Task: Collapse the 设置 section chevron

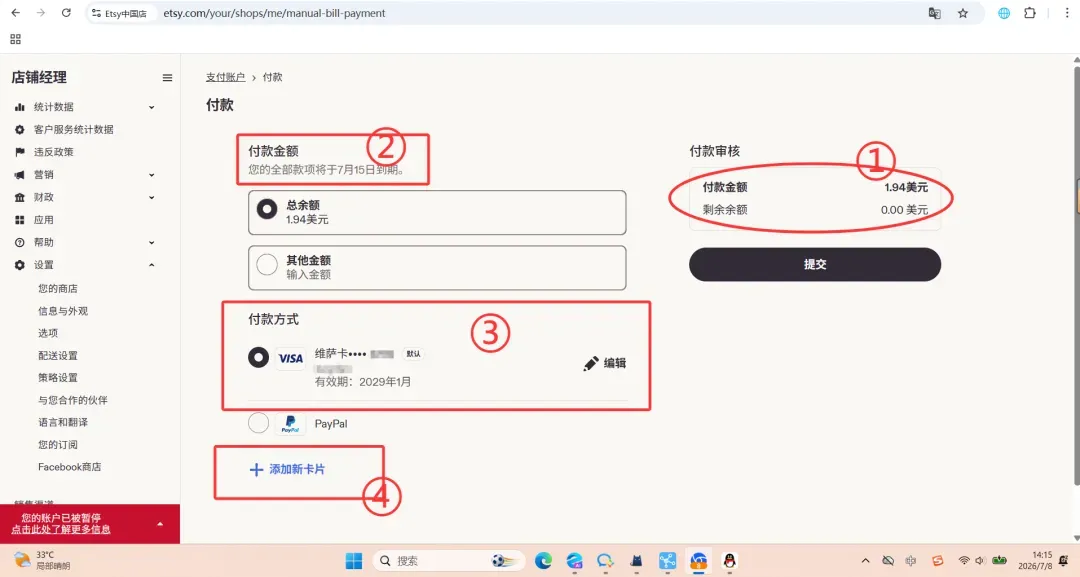Action: [x=152, y=265]
